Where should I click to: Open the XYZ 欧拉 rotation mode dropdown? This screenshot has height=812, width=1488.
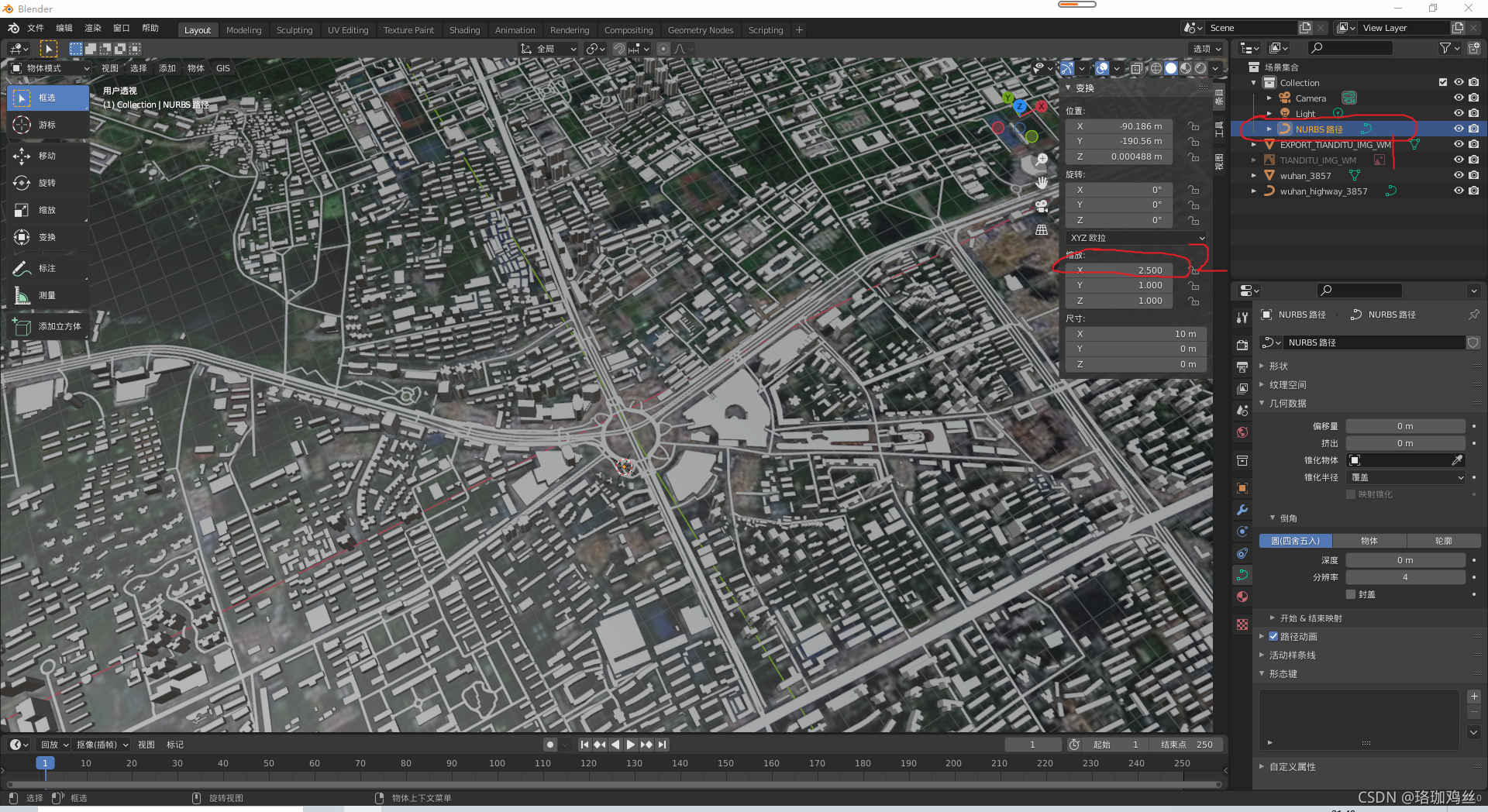point(1136,238)
